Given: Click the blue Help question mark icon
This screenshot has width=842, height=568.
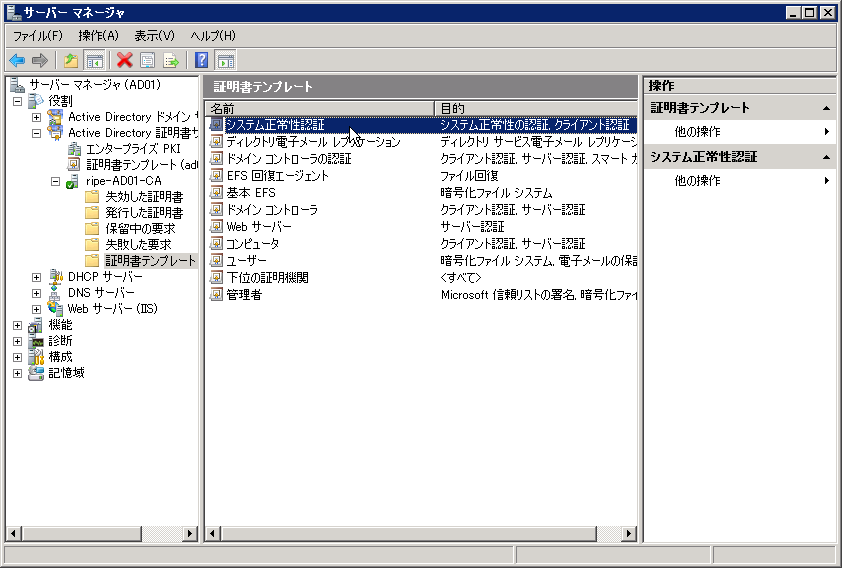Looking at the screenshot, I should pos(201,60).
